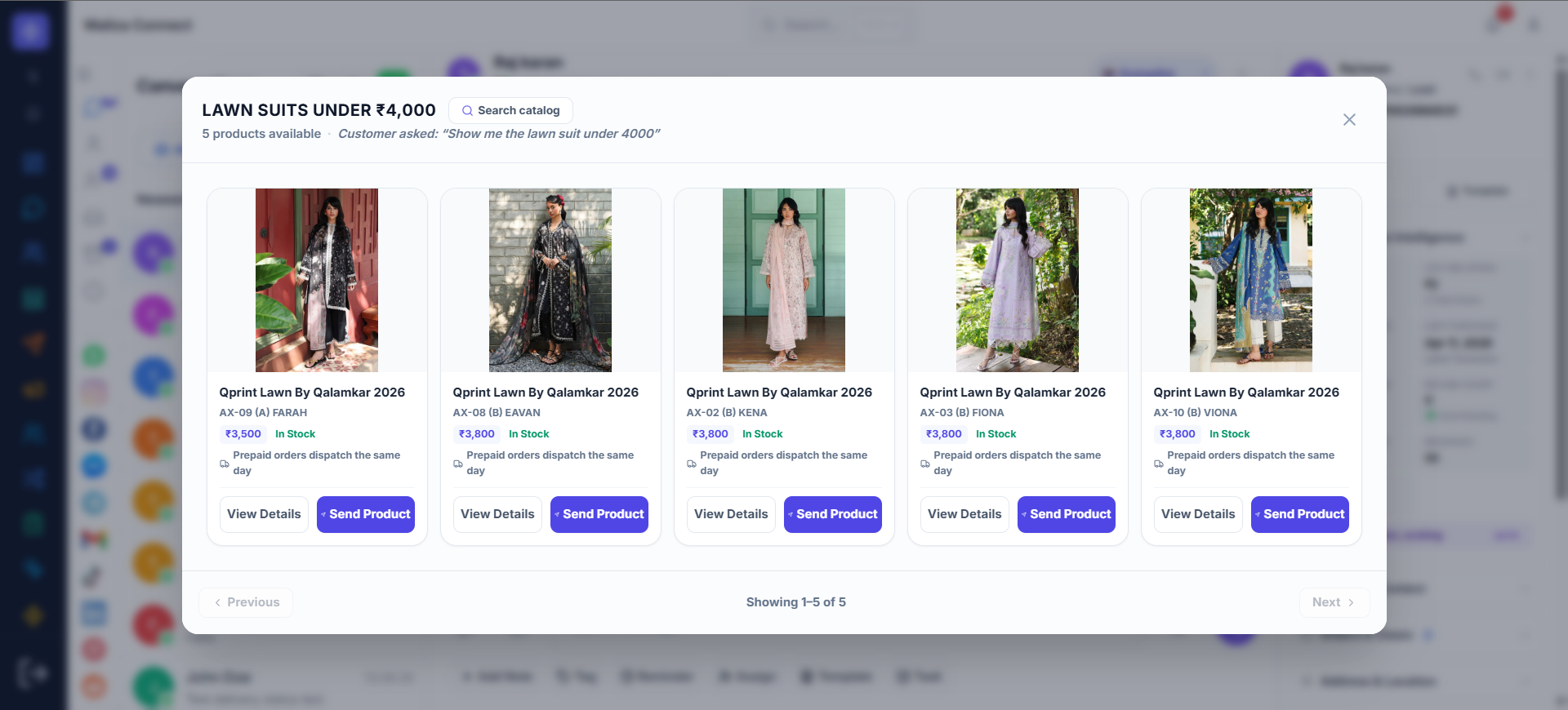This screenshot has height=710, width=1568.
Task: Click the In Stock badge for FARAH
Action: tap(295, 434)
